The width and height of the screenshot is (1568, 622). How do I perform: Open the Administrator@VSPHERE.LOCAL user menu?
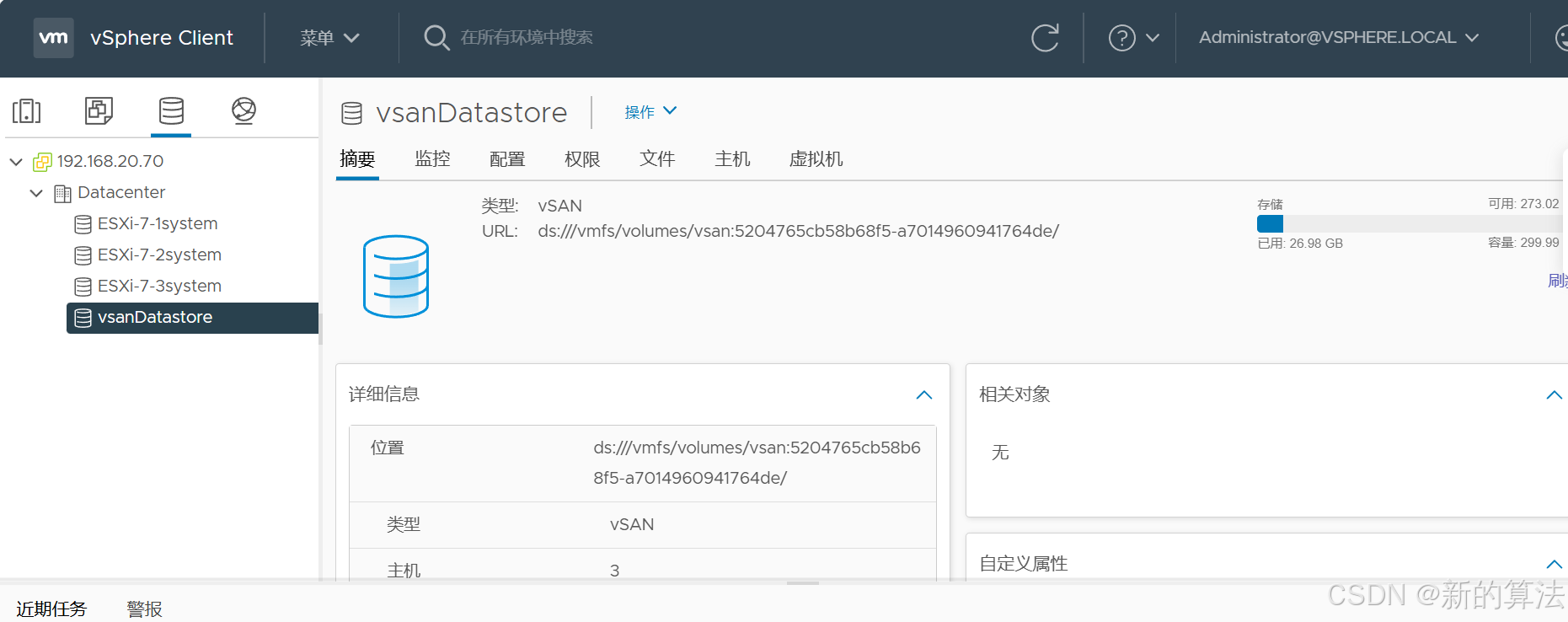[x=1339, y=38]
